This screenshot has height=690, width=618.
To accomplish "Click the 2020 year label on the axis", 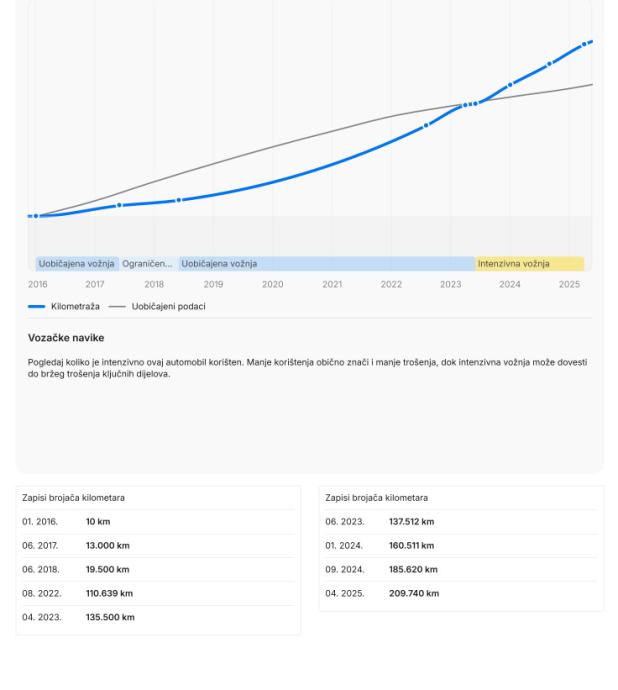I will [x=272, y=285].
